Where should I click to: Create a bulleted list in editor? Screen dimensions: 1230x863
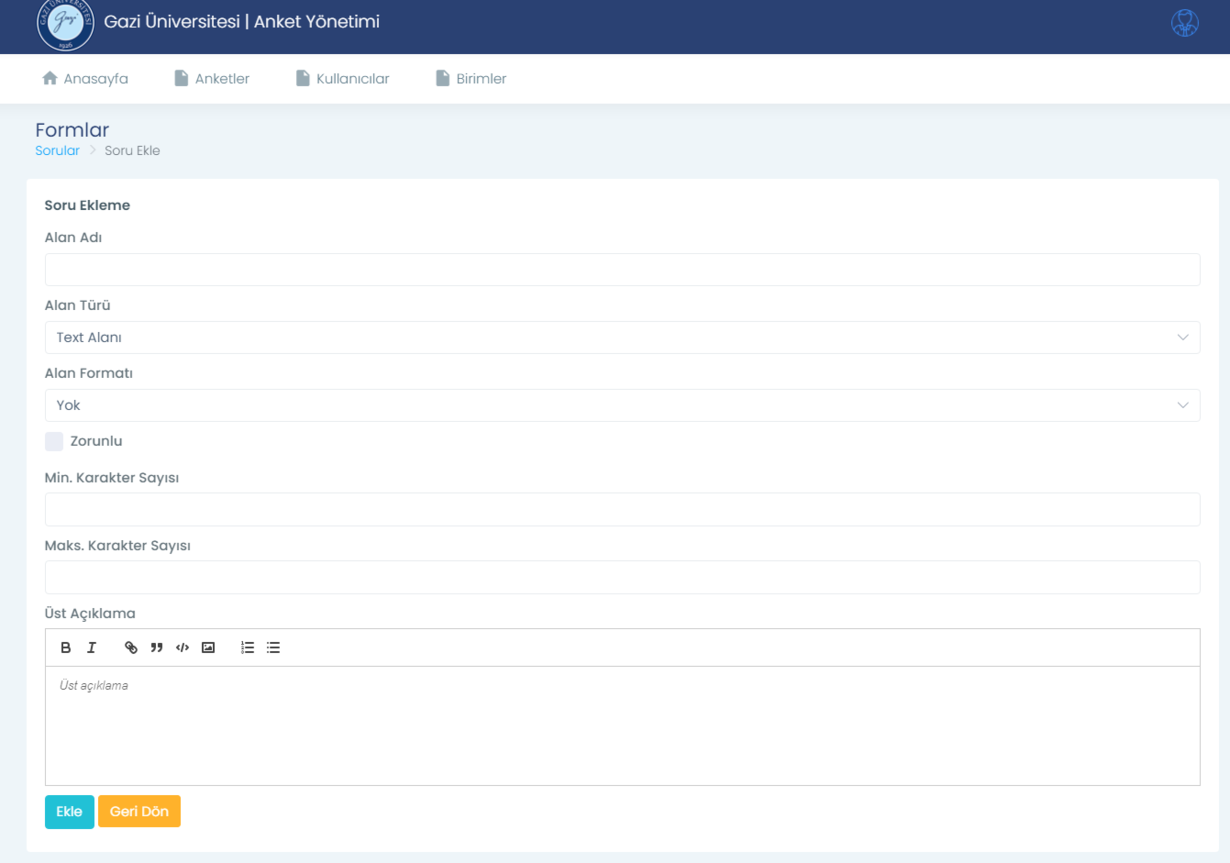pyautogui.click(x=273, y=648)
